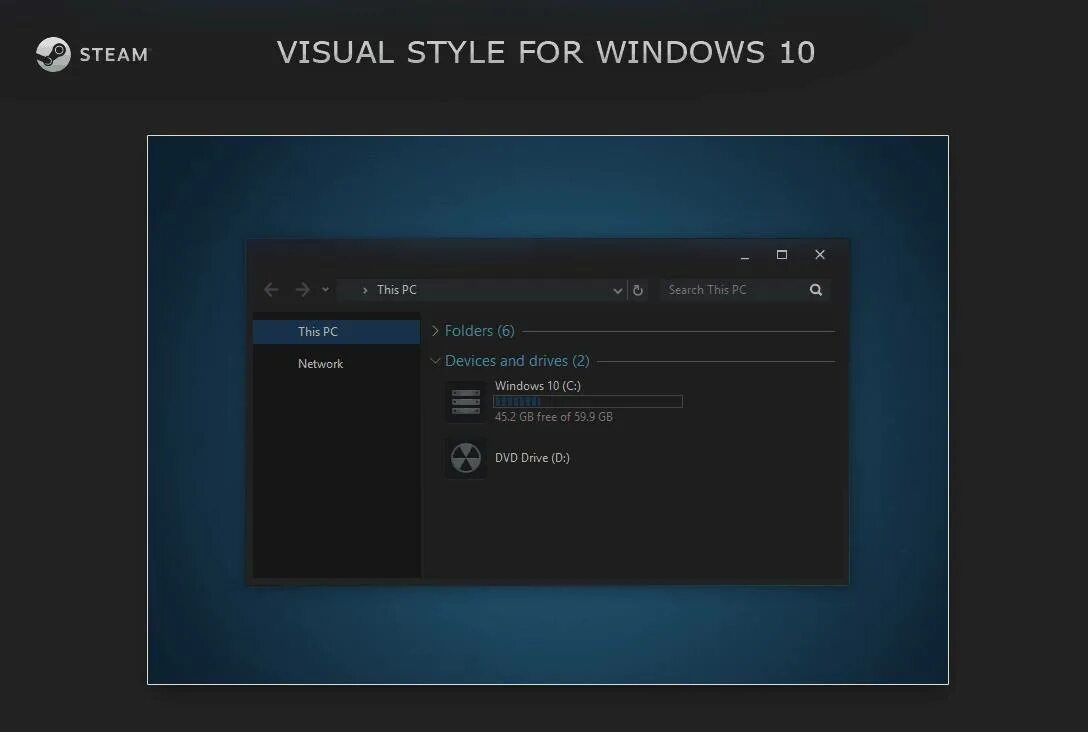1088x732 pixels.
Task: Click the forward navigation arrow
Action: [303, 289]
